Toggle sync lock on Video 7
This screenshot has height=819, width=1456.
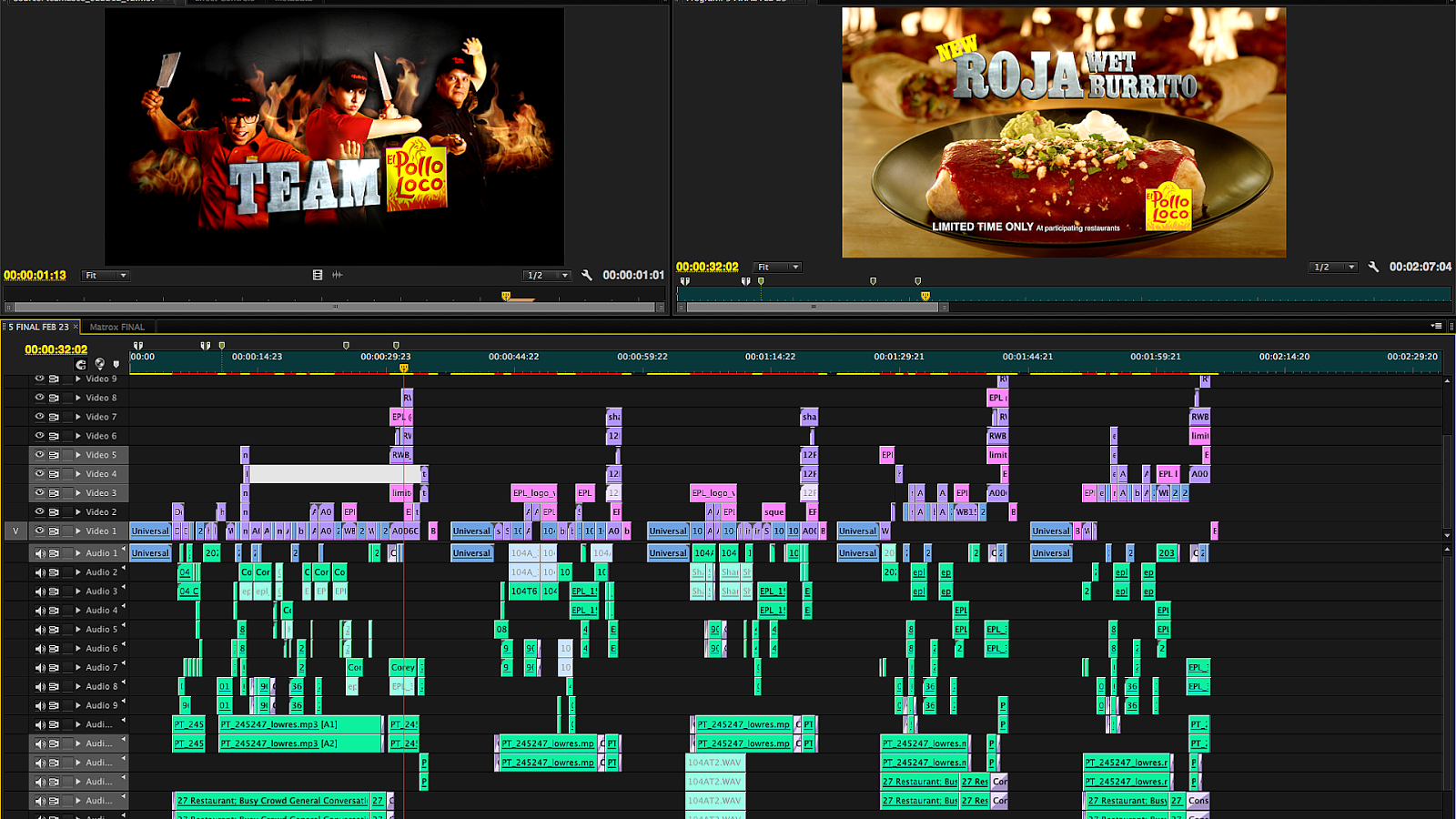(54, 417)
